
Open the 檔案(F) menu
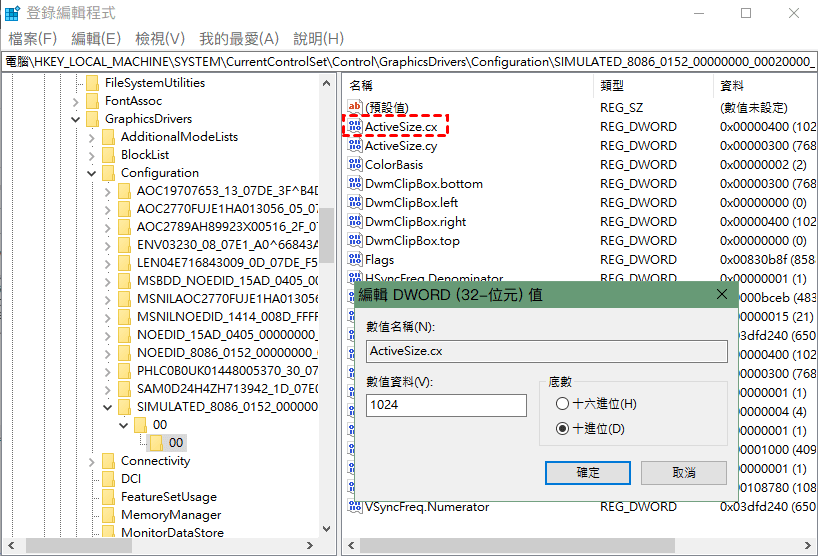coord(32,39)
